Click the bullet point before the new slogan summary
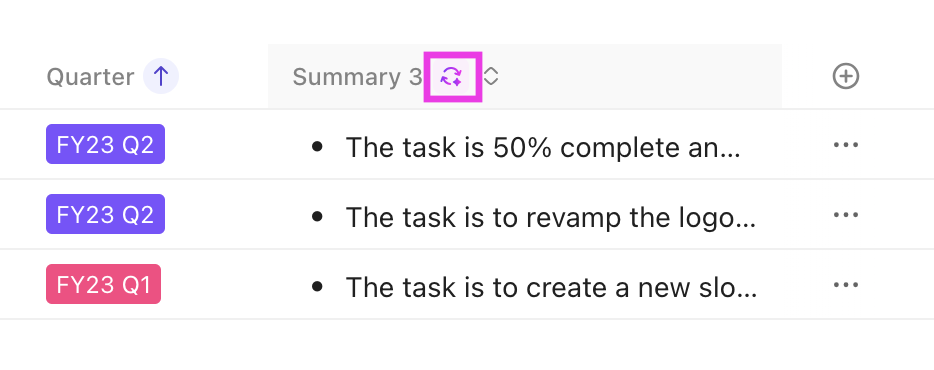This screenshot has height=370, width=934. coord(317,287)
